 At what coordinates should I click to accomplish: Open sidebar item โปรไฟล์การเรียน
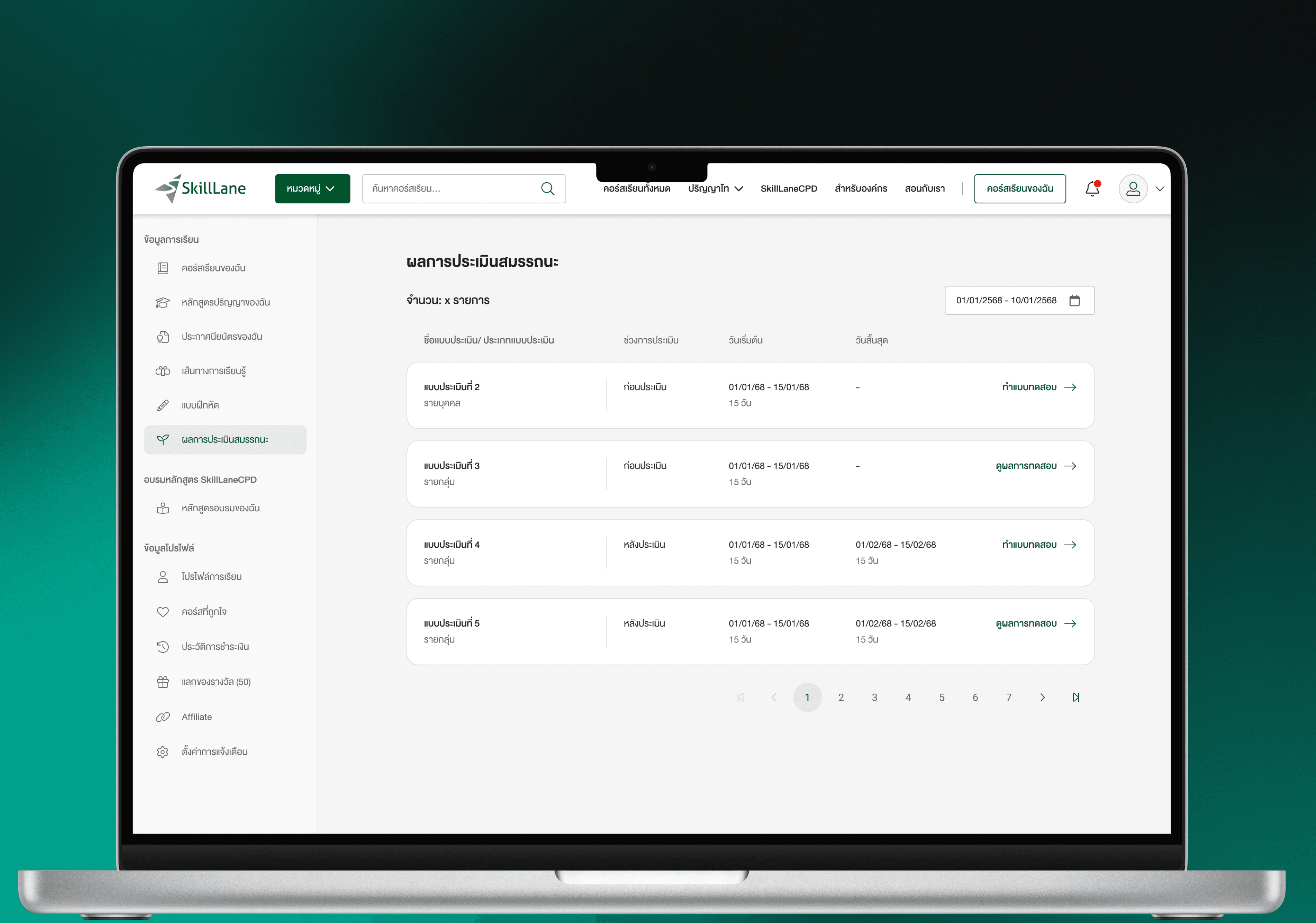[x=225, y=577]
